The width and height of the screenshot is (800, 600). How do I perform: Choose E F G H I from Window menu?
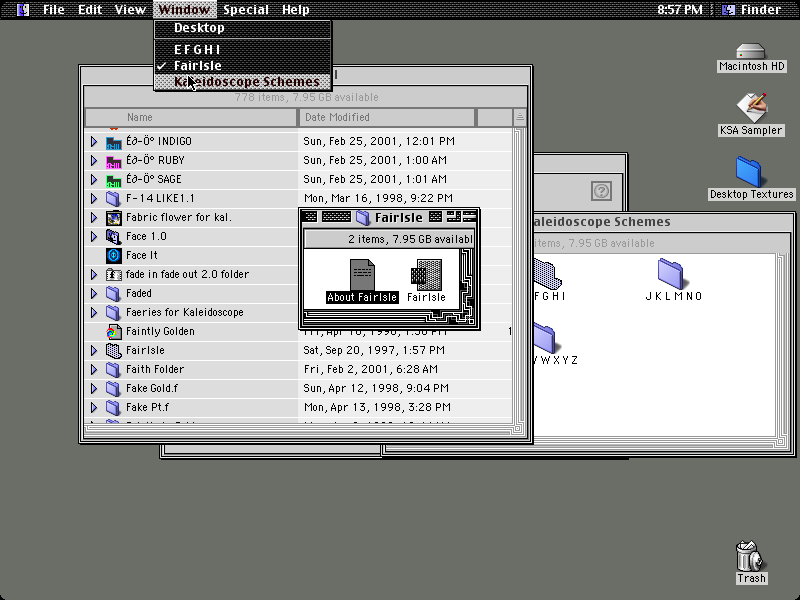(243, 49)
